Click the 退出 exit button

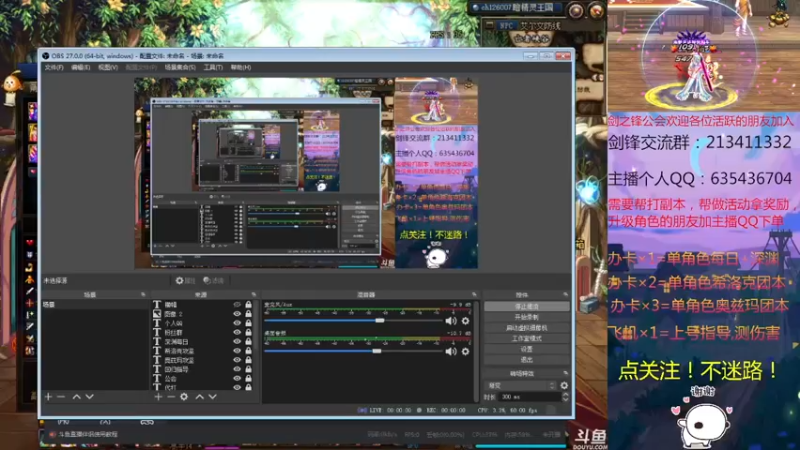527,360
